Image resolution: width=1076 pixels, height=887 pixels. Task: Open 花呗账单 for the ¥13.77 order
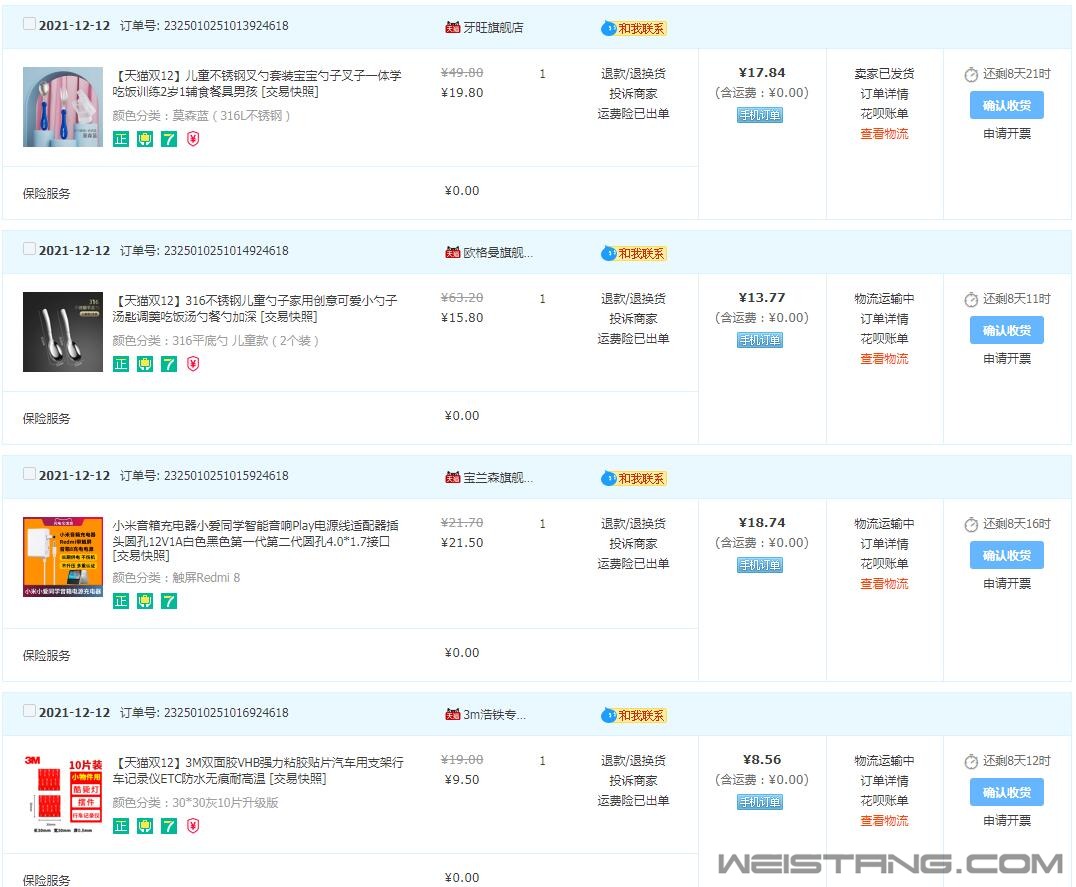(x=884, y=338)
